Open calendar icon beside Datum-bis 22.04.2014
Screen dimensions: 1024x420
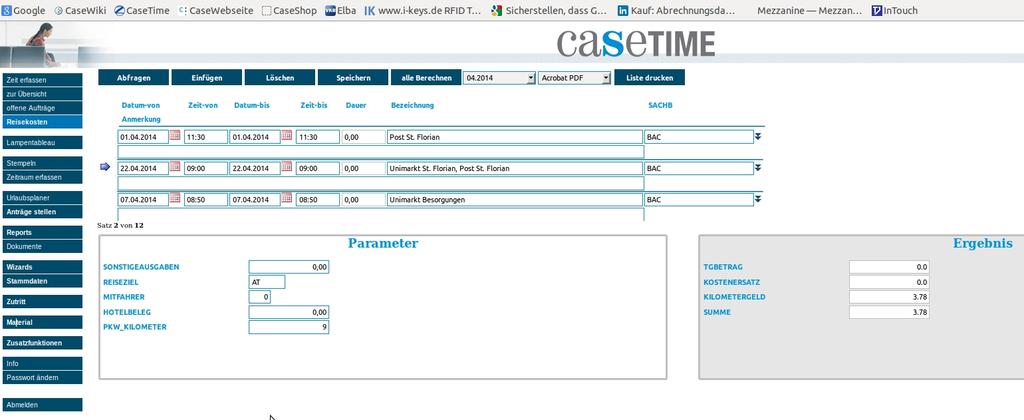(287, 167)
